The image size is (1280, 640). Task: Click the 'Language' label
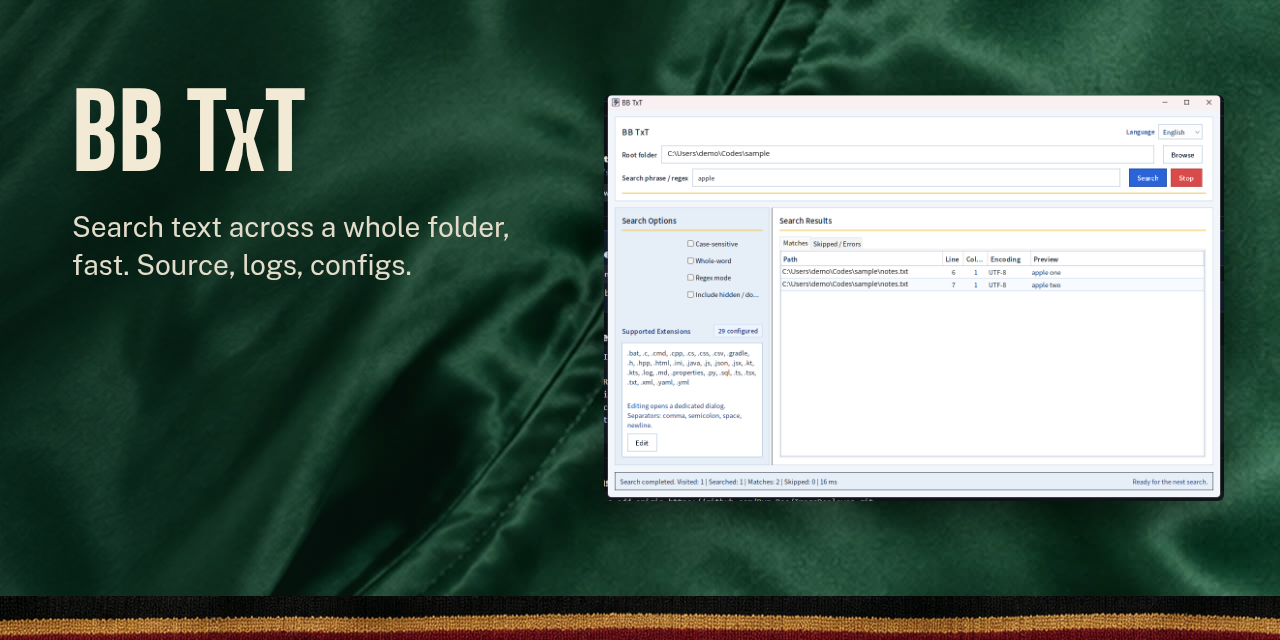coord(1140,132)
